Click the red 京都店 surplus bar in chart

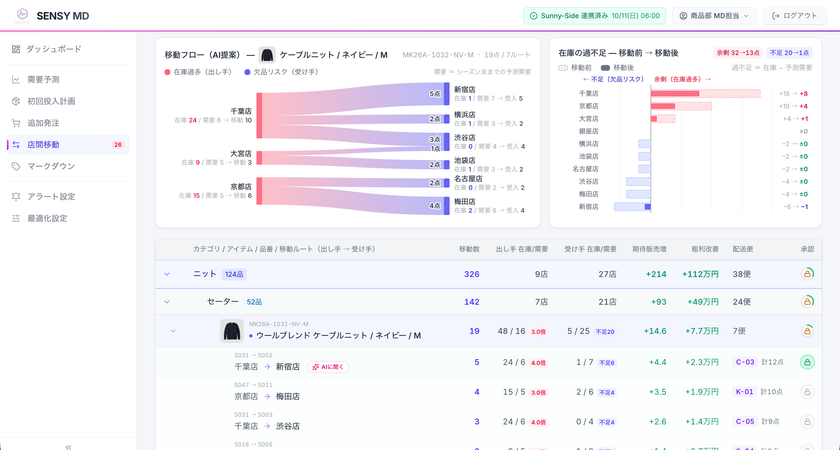pos(663,106)
